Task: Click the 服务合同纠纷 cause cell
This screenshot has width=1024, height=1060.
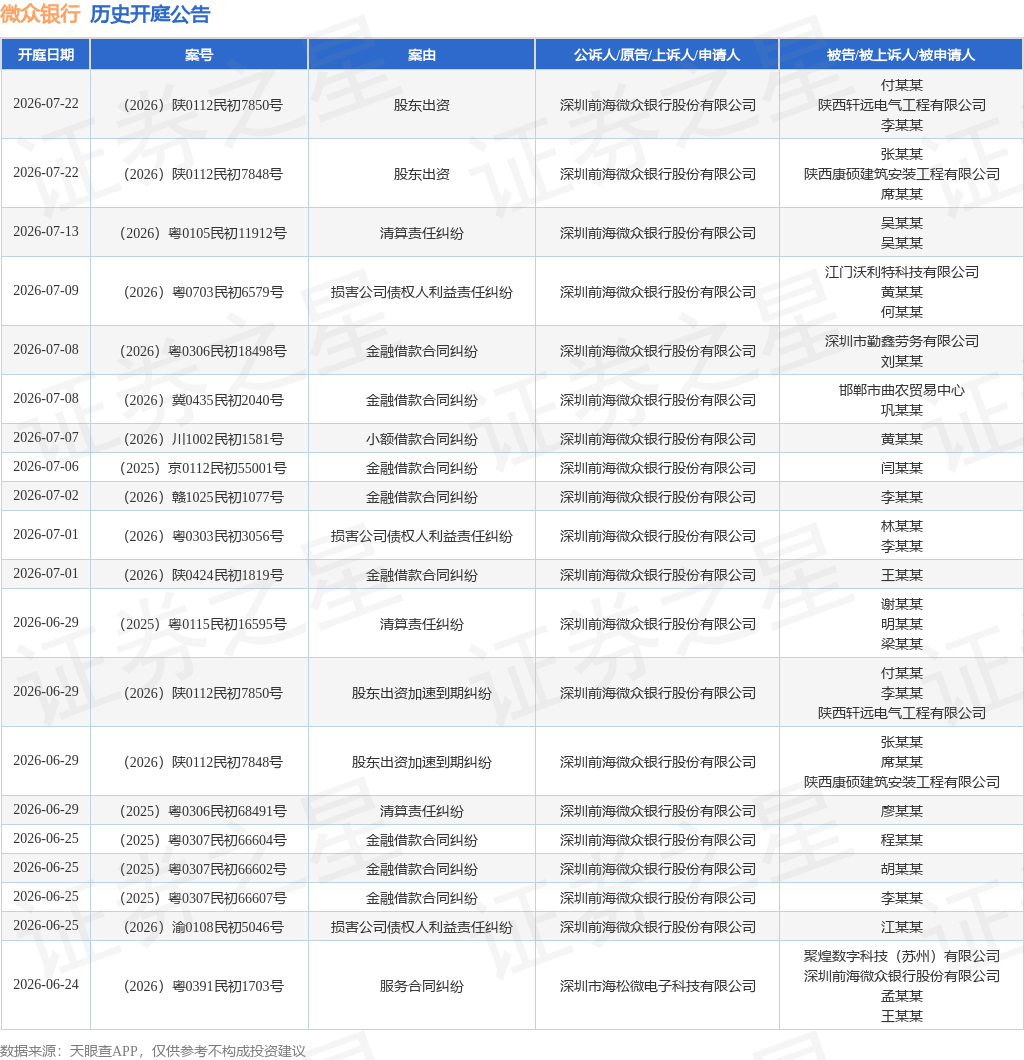Action: point(422,986)
